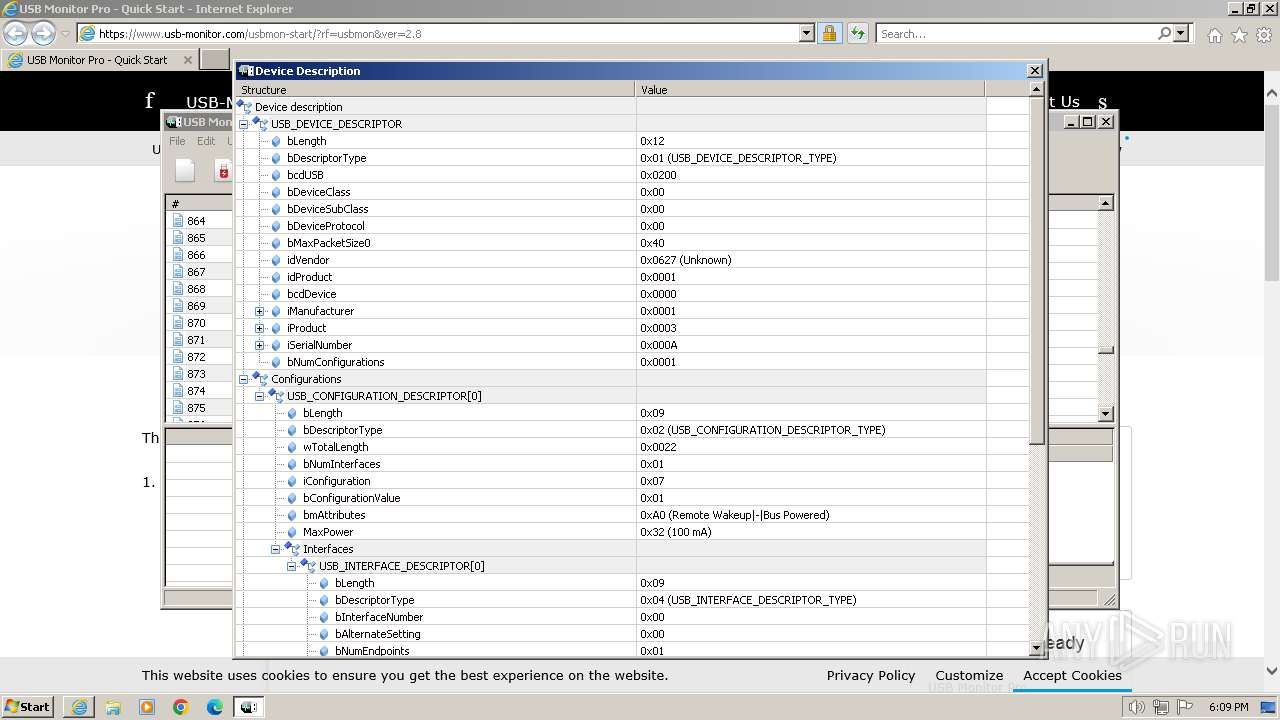Image resolution: width=1280 pixels, height=720 pixels.
Task: Select the wTotalLength field icon
Action: tap(292, 447)
